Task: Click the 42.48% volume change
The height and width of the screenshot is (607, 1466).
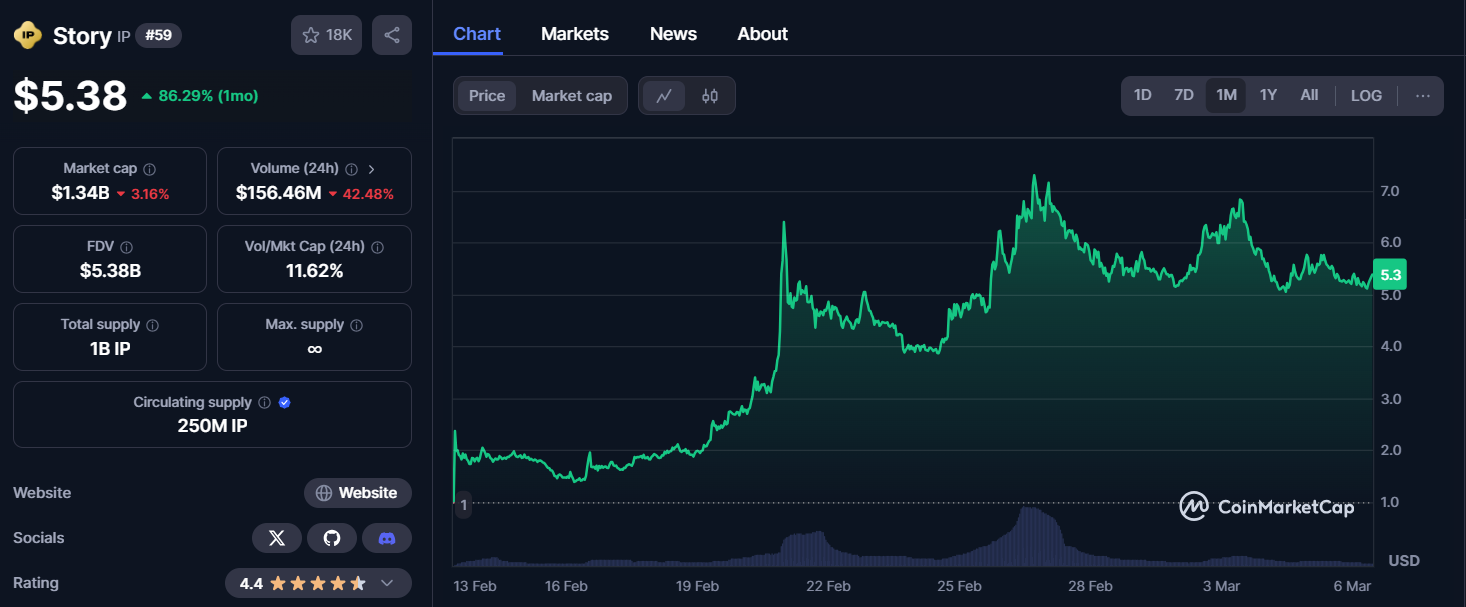Action: click(361, 194)
